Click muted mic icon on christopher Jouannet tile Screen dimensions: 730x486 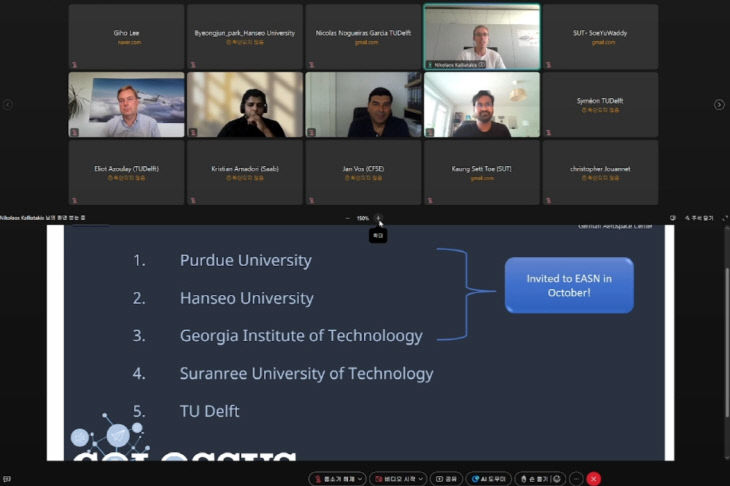[x=548, y=201]
